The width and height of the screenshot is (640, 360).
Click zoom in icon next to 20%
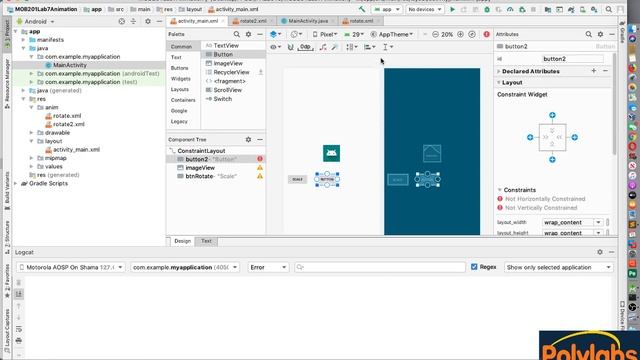[x=460, y=34]
